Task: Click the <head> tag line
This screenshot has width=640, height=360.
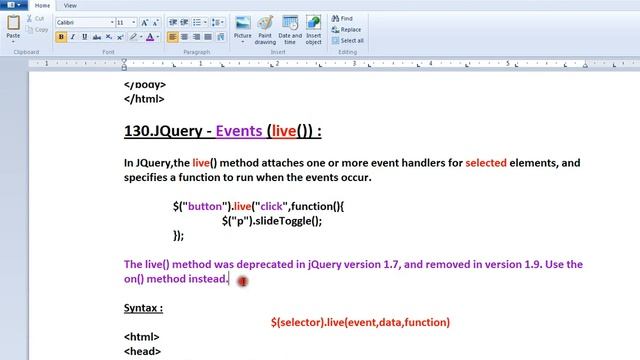Action: click(x=142, y=351)
